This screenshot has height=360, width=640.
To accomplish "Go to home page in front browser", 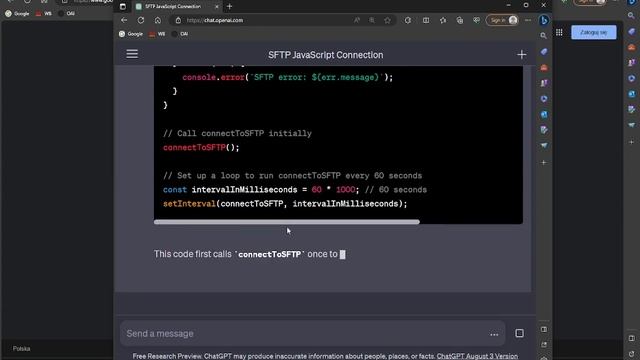I will [158, 20].
